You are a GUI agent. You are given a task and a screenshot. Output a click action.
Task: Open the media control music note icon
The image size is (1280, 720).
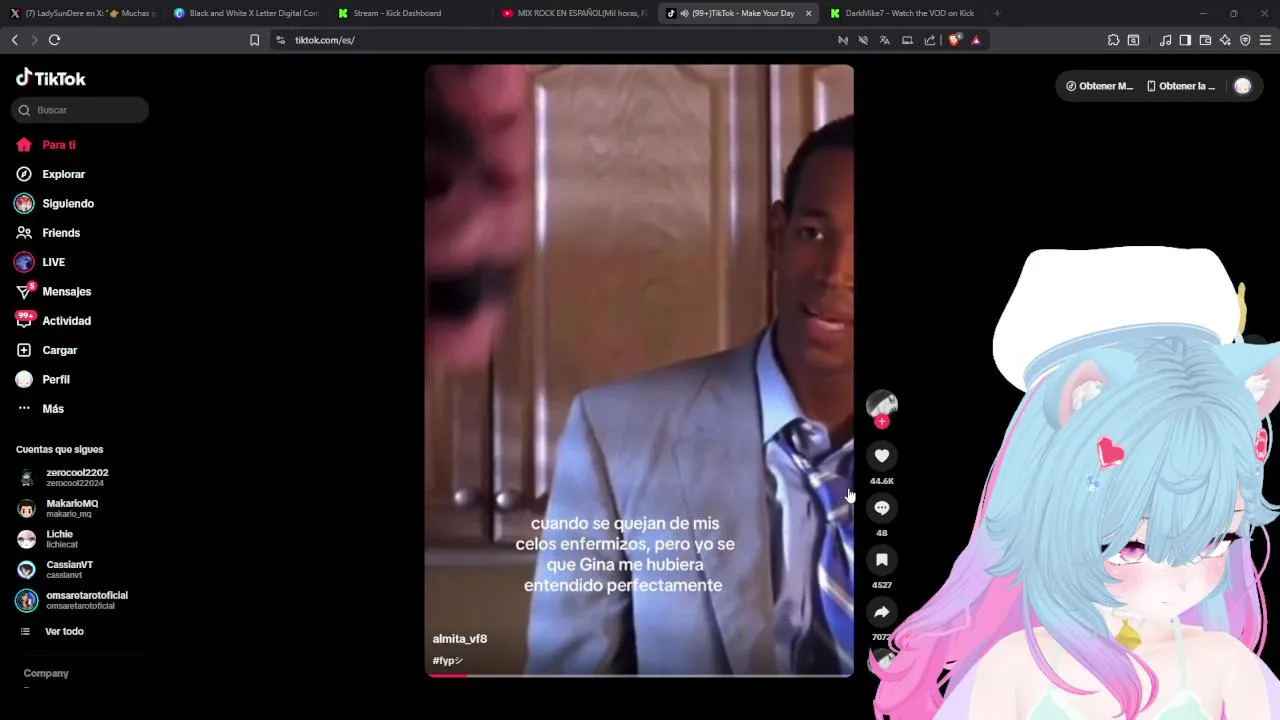coord(1165,40)
